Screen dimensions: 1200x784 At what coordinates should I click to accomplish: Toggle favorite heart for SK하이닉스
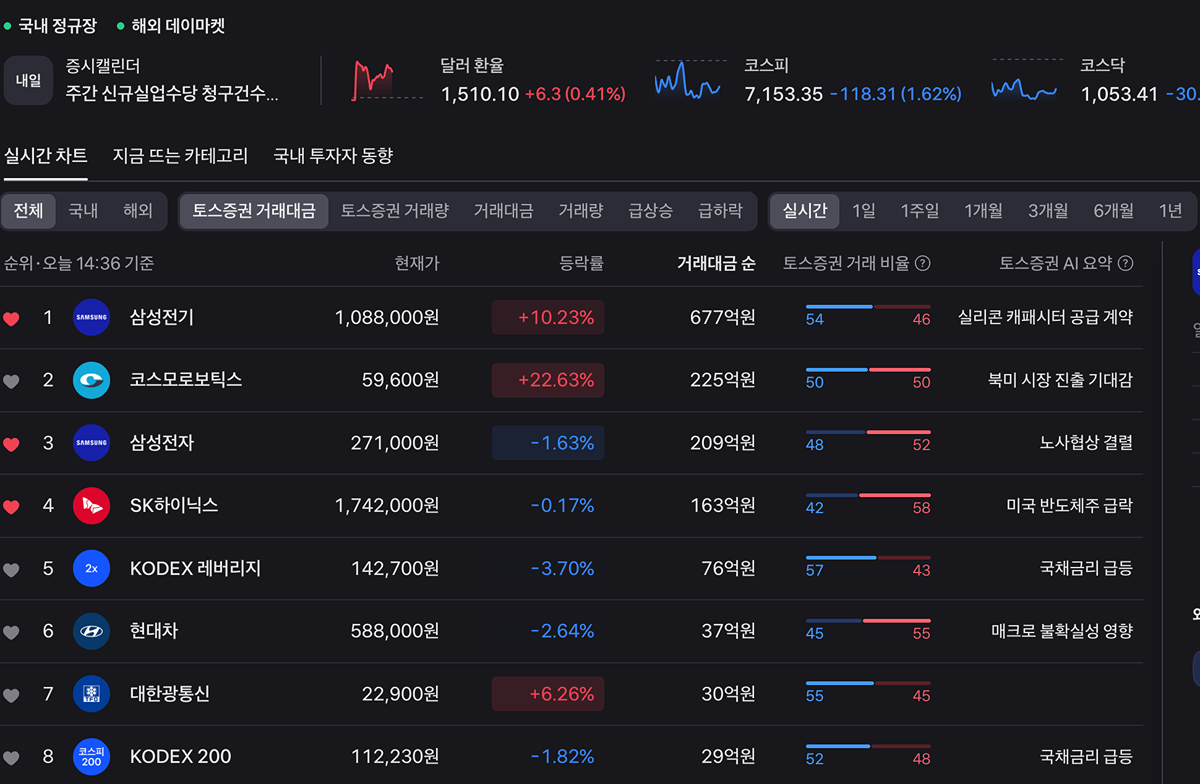point(11,507)
